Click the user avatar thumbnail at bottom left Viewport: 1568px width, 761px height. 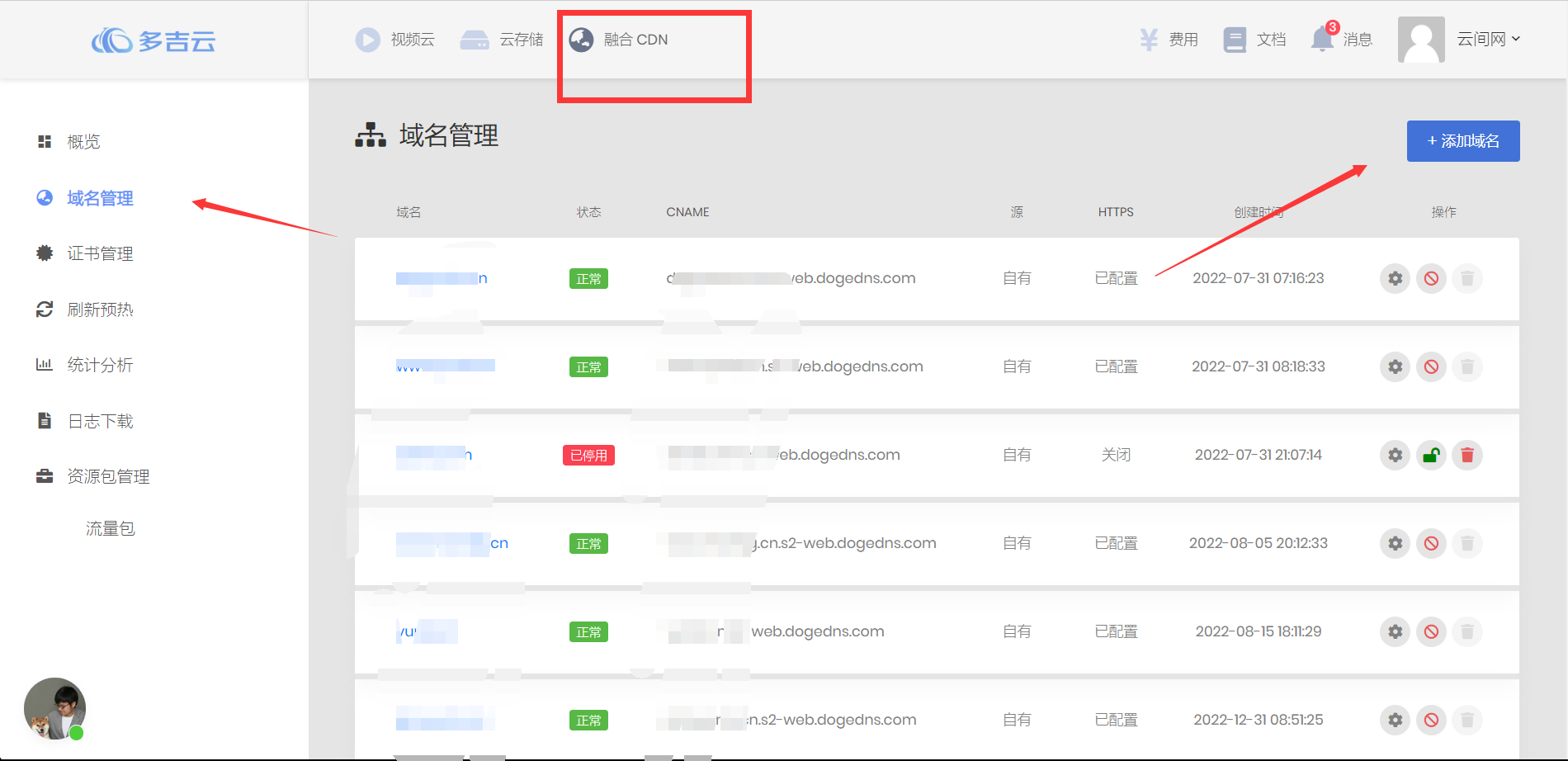pyautogui.click(x=54, y=709)
